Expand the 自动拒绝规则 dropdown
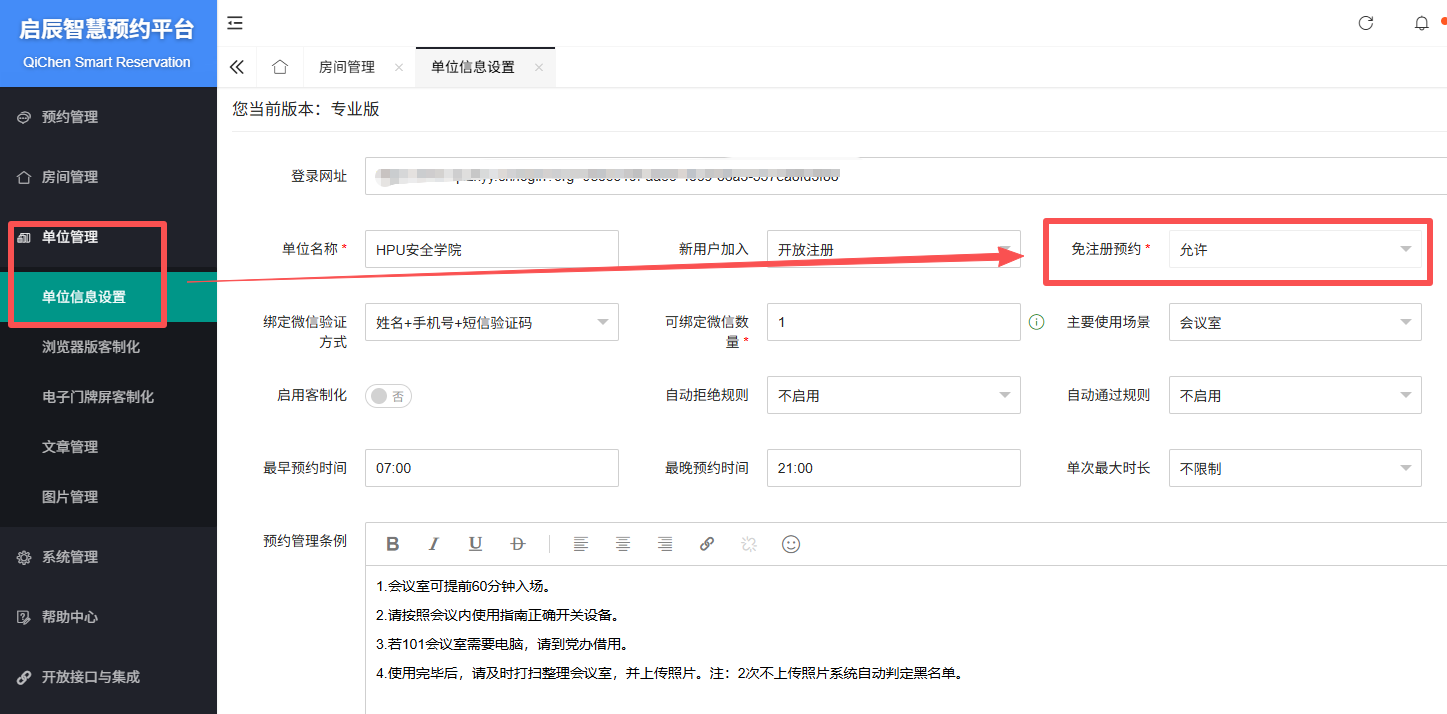Viewport: 1447px width, 714px height. [893, 395]
